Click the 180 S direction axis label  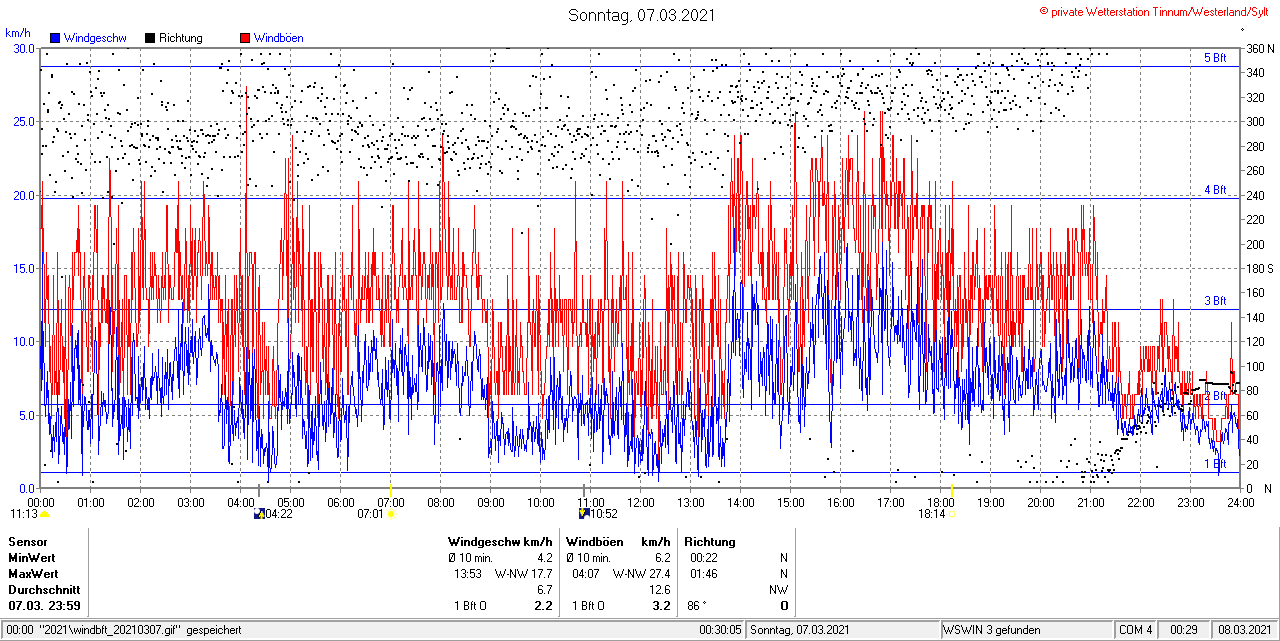pyautogui.click(x=1260, y=268)
